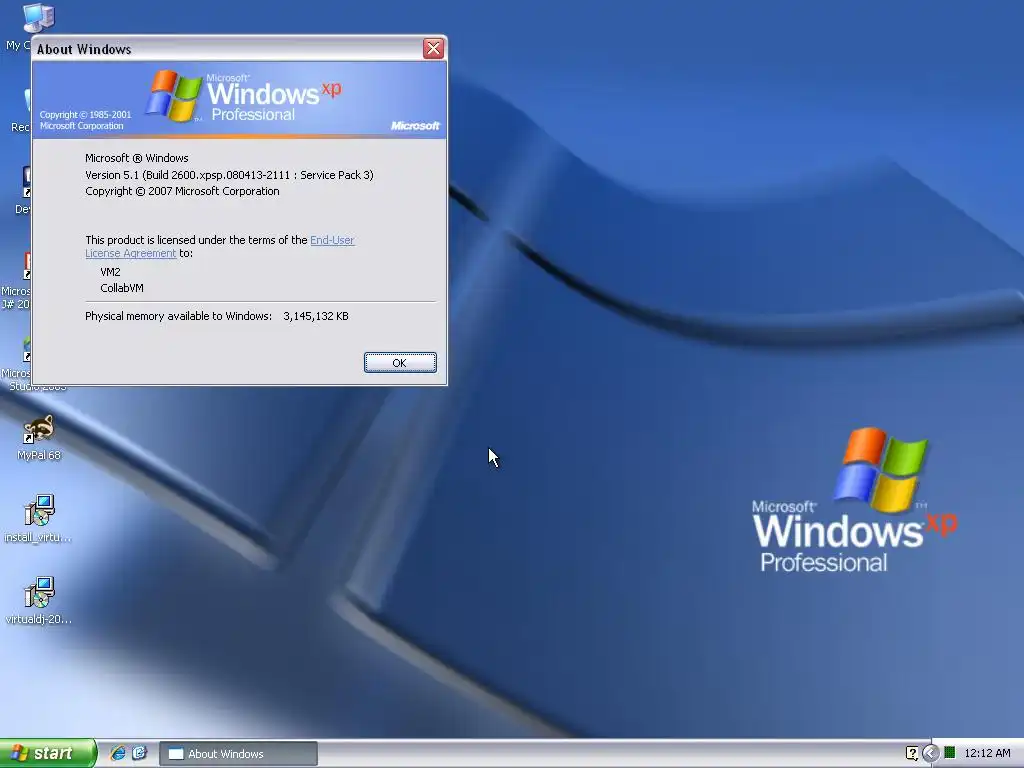The height and width of the screenshot is (768, 1024).
Task: Launch Internet Explorer from Quick Launch
Action: coord(118,753)
